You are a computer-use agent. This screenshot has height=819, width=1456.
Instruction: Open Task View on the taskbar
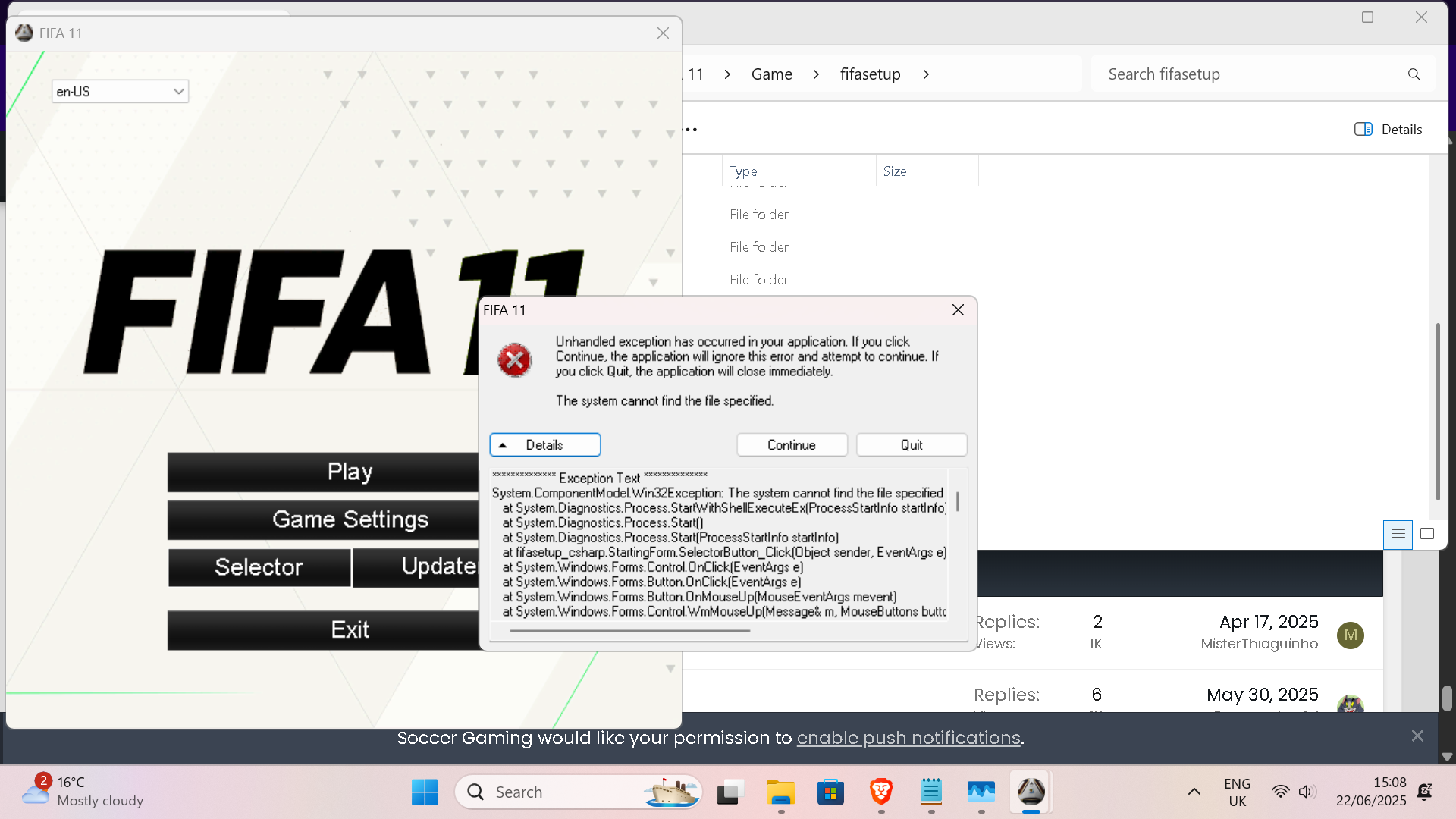point(730,792)
